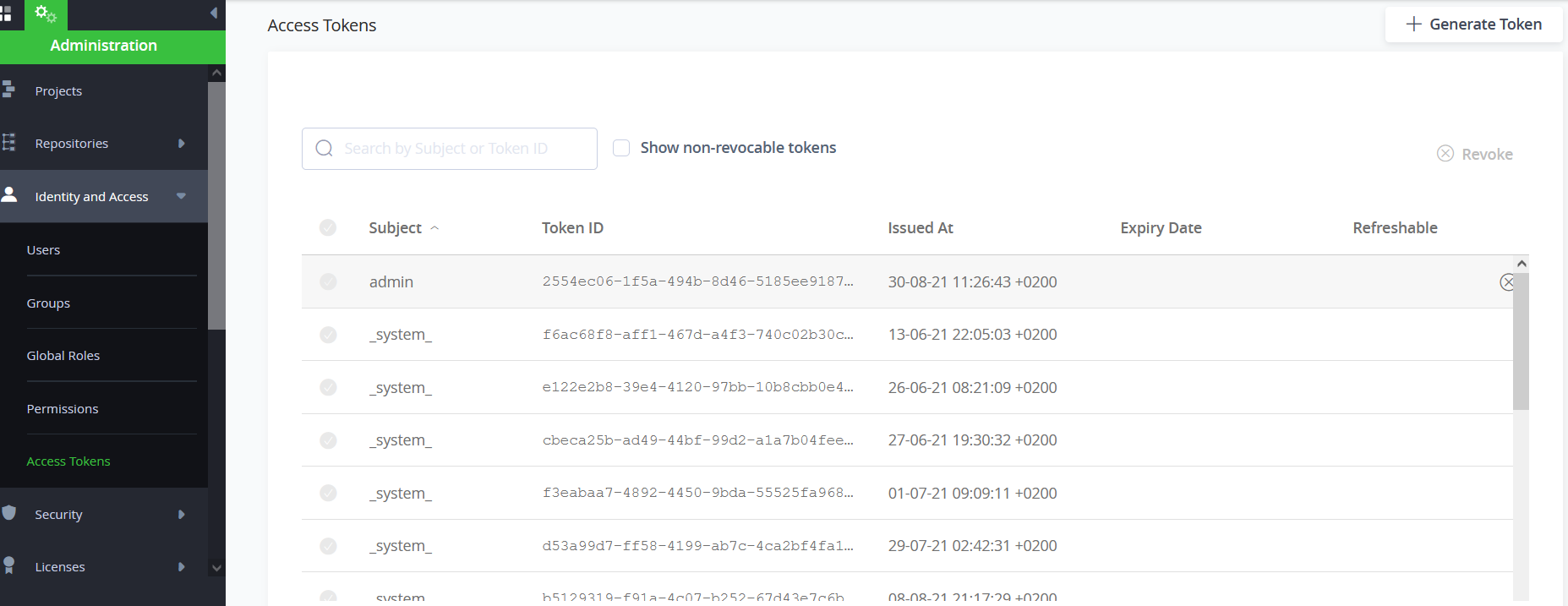
Task: Toggle Show non-revocable tokens checkbox
Action: [x=621, y=148]
